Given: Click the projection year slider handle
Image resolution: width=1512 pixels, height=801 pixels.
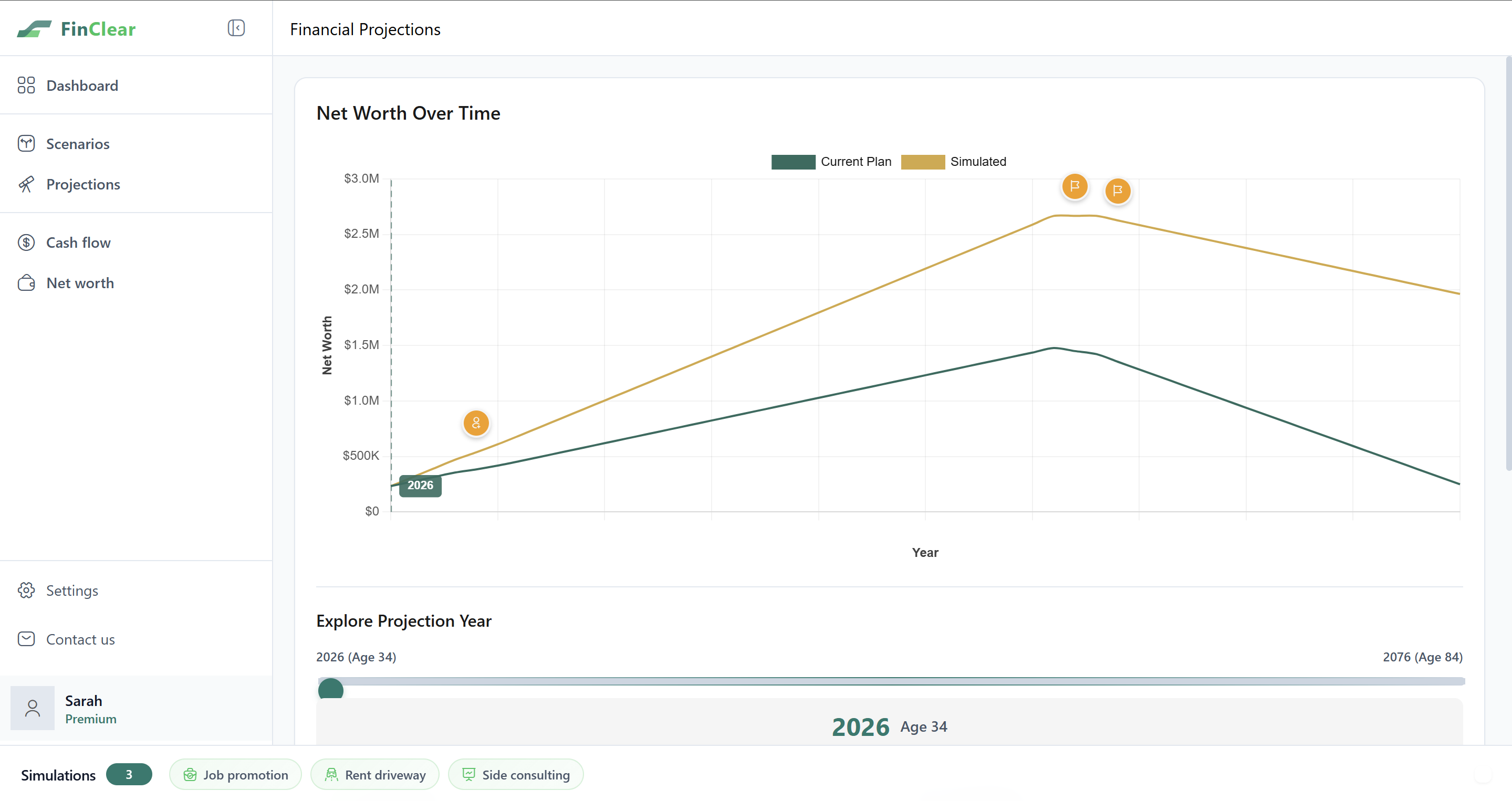Looking at the screenshot, I should tap(330, 690).
